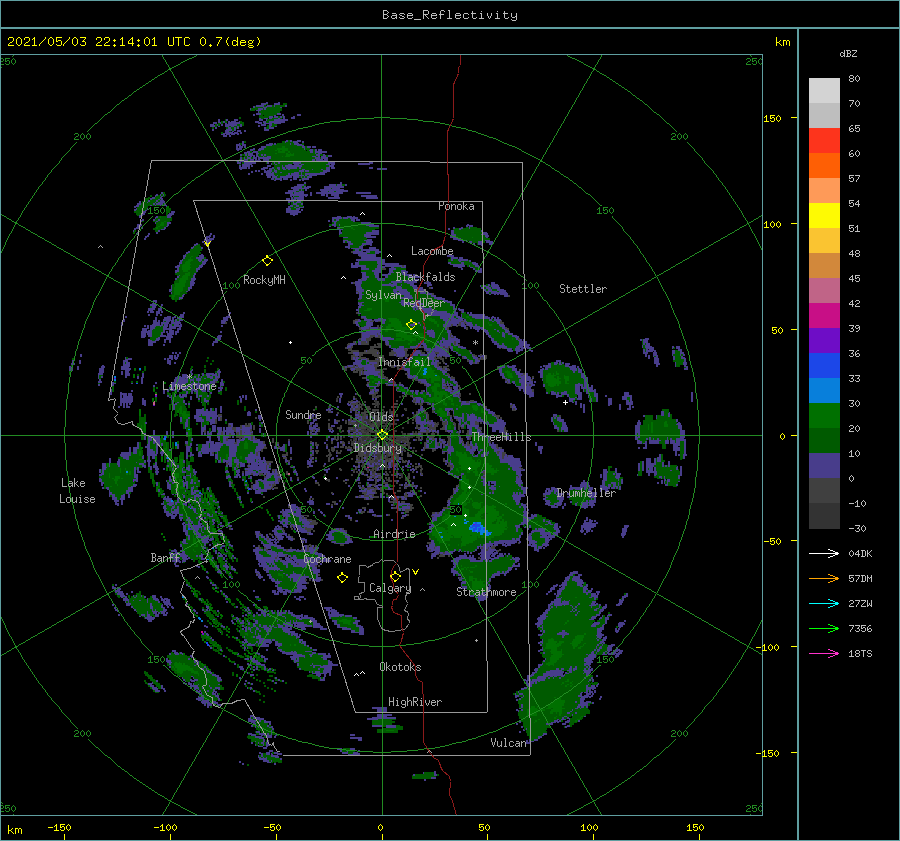Click the Innisfail city label
This screenshot has width=900, height=841.
click(x=404, y=362)
